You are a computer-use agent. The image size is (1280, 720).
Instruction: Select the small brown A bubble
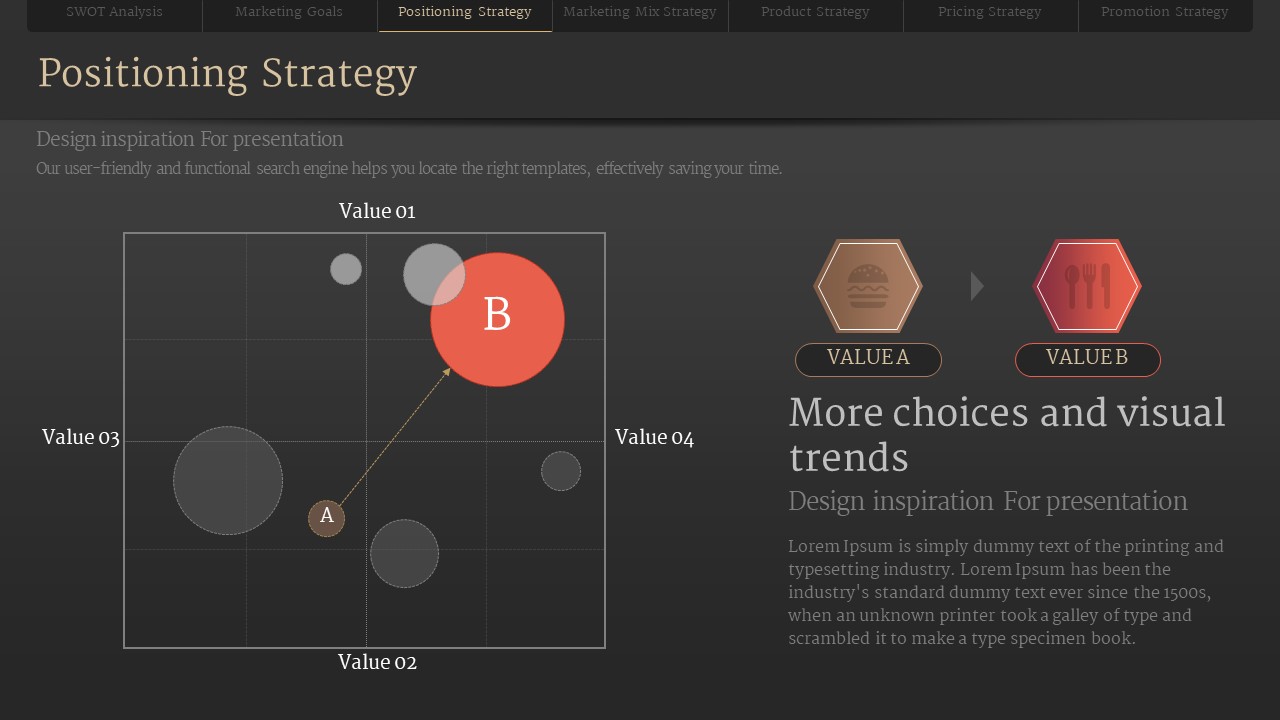pyautogui.click(x=326, y=518)
